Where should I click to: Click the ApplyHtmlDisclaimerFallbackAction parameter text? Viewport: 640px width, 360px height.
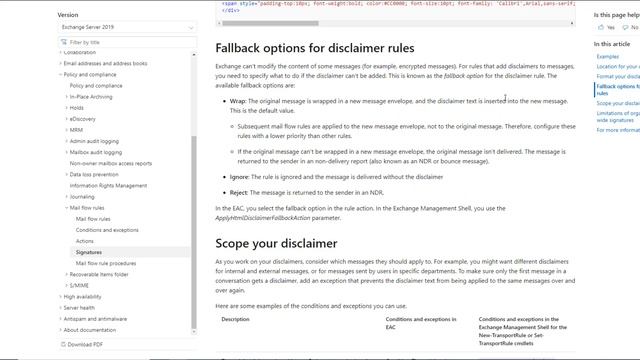pyautogui.click(x=263, y=218)
